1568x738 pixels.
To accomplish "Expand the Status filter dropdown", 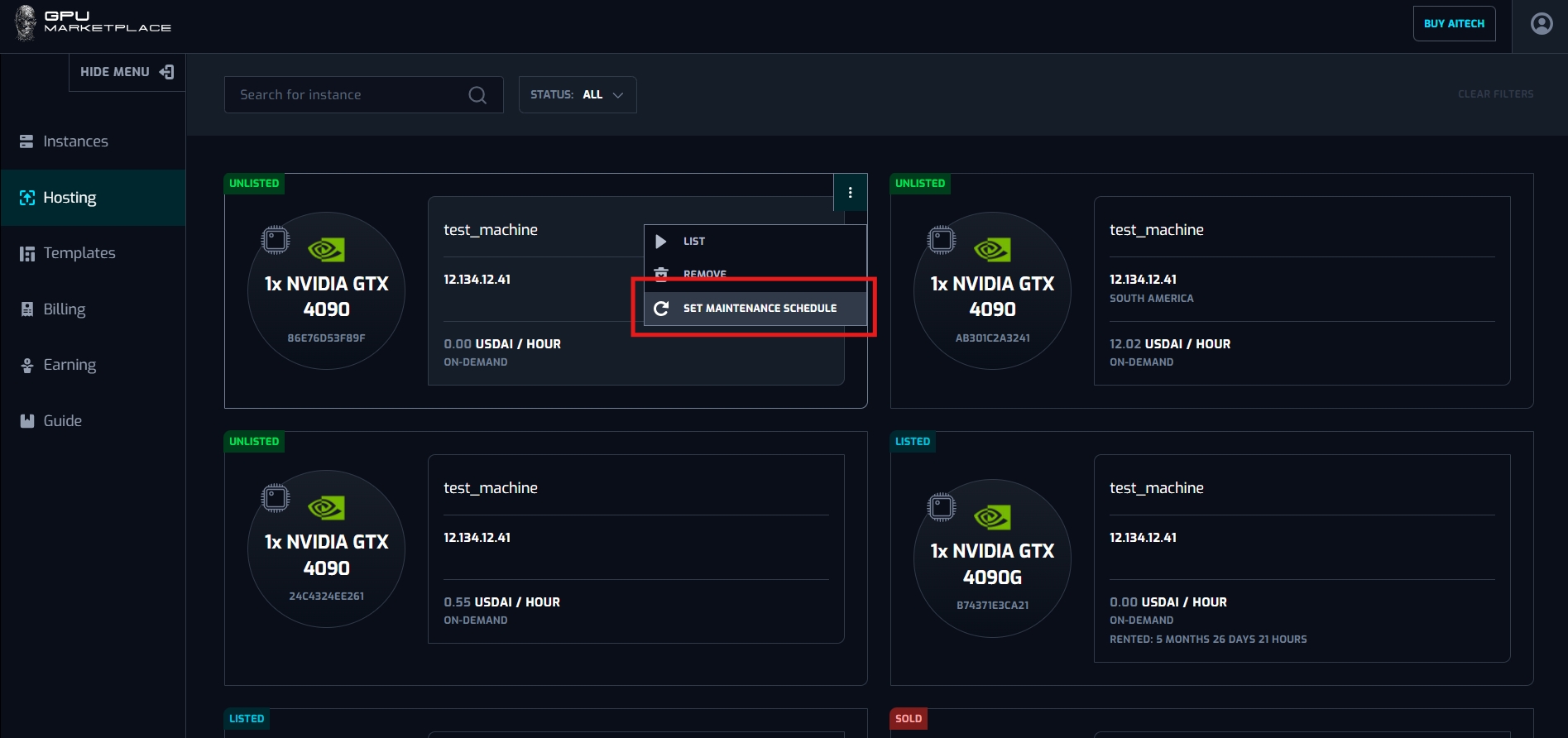I will pyautogui.click(x=577, y=95).
